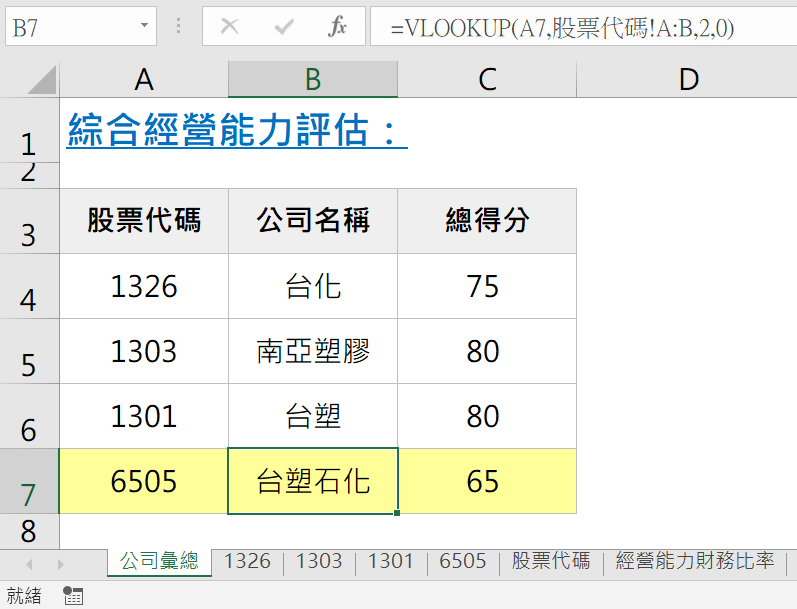Select row 1 header

pyautogui.click(x=29, y=130)
